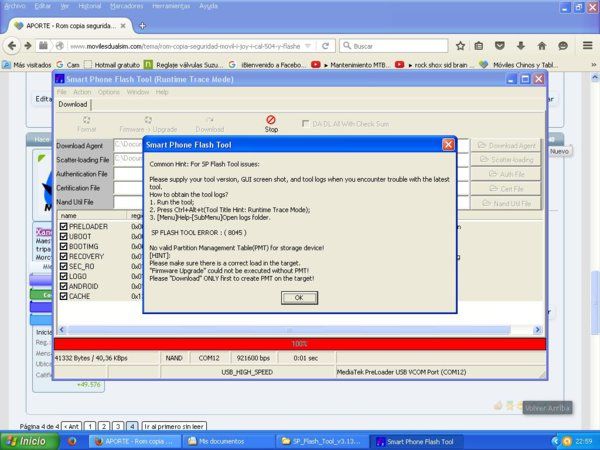Open the Options menu in Flash Tool
Screen dimensions: 600x450
(x=109, y=92)
